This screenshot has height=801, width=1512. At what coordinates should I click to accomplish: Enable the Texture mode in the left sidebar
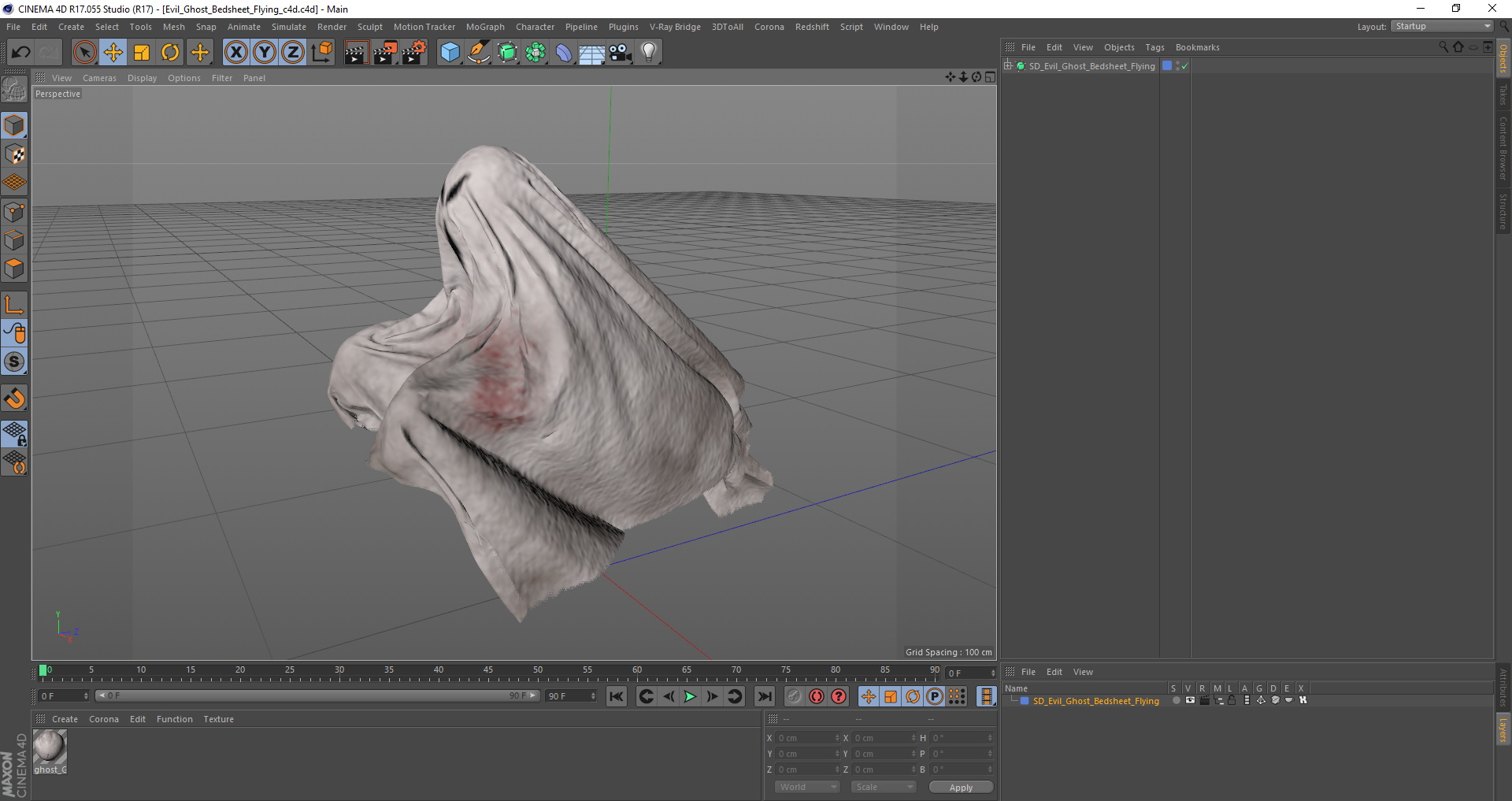click(14, 154)
